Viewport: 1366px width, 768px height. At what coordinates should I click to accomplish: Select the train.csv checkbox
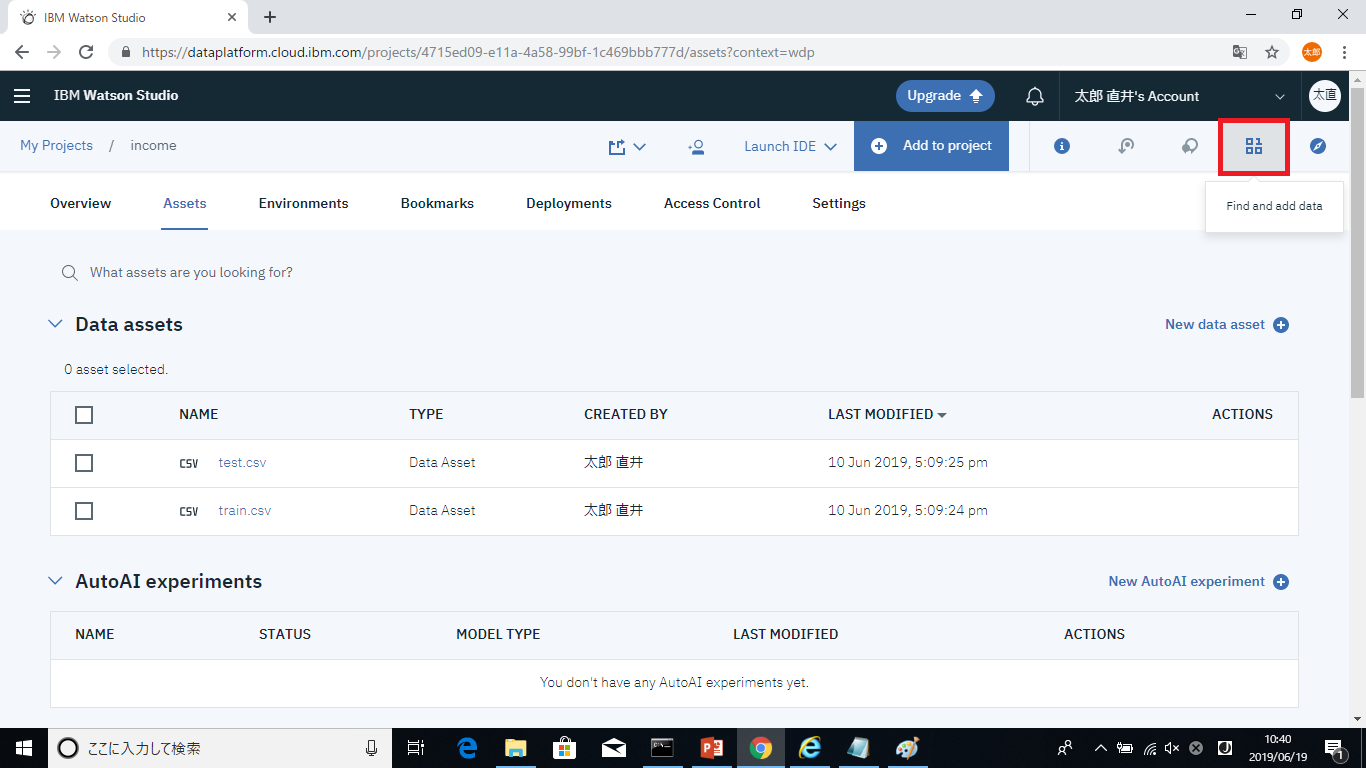click(84, 511)
